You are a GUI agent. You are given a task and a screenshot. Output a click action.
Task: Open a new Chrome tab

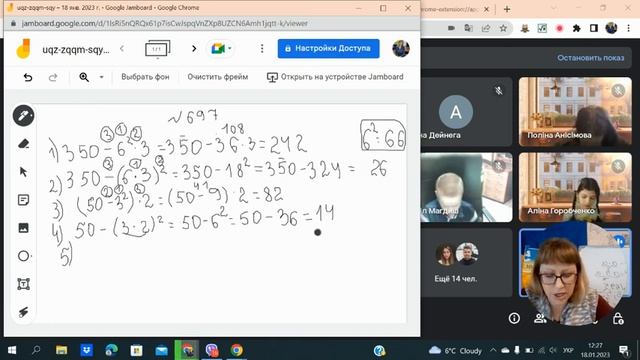coord(507,9)
